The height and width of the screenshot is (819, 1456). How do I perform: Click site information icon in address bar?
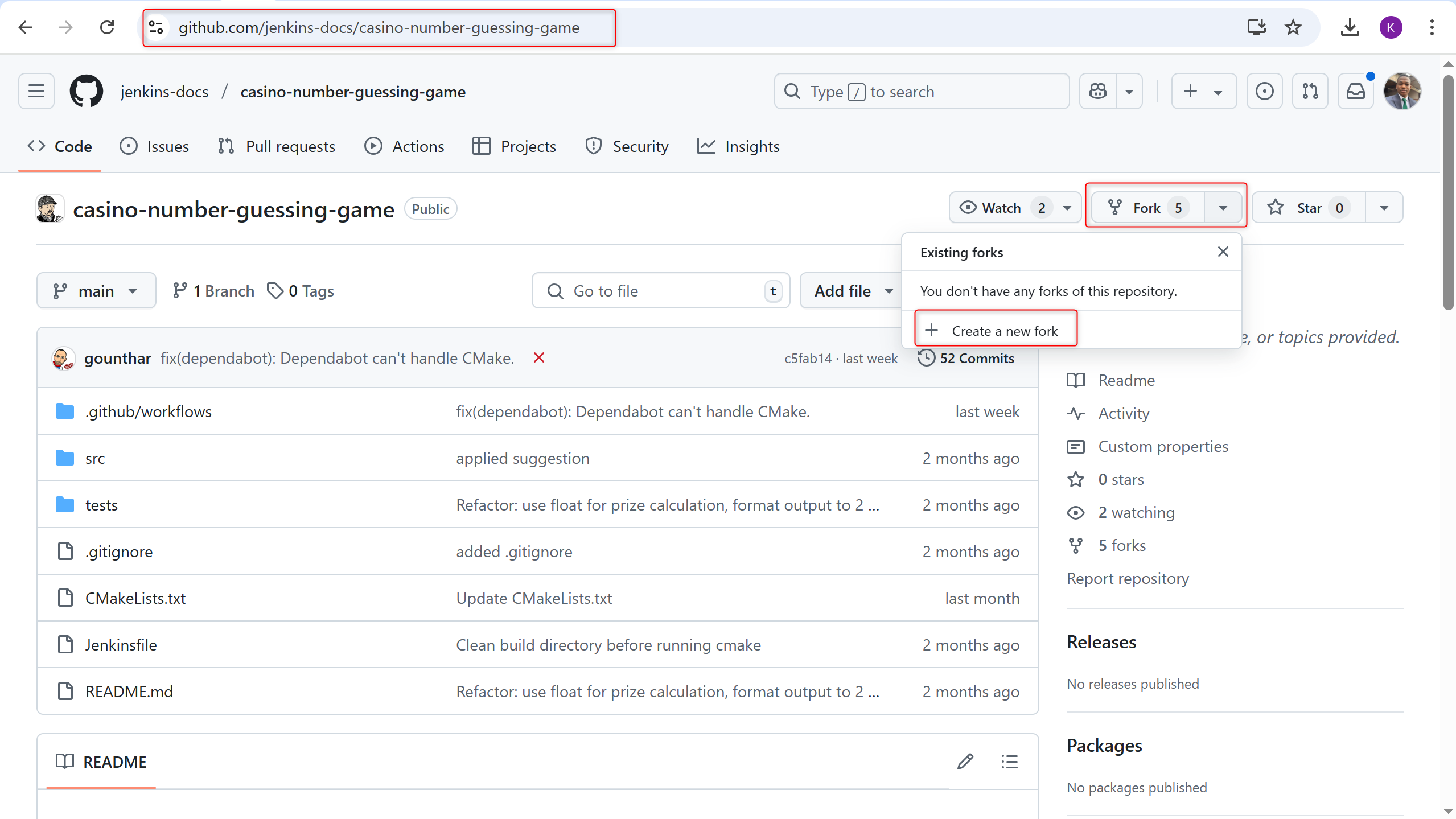[x=156, y=27]
